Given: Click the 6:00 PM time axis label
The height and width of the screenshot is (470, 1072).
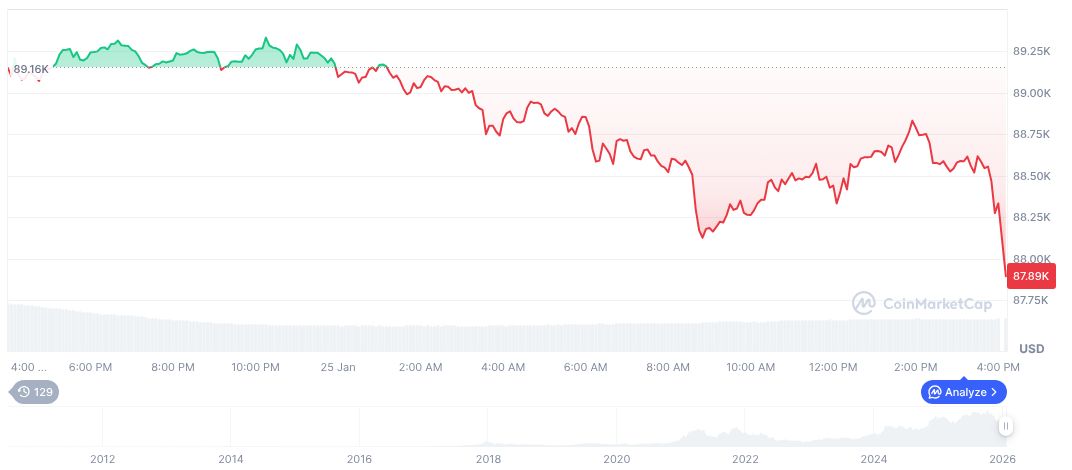Looking at the screenshot, I should (x=90, y=367).
